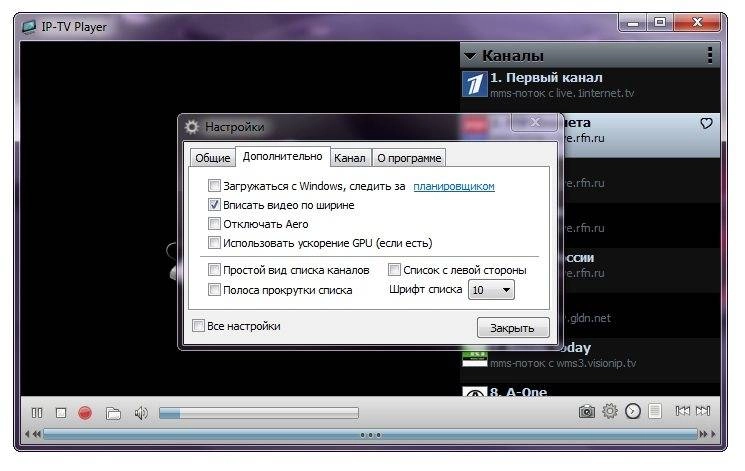Check Список с левой стороны
The width and height of the screenshot is (745, 471).
click(x=394, y=270)
